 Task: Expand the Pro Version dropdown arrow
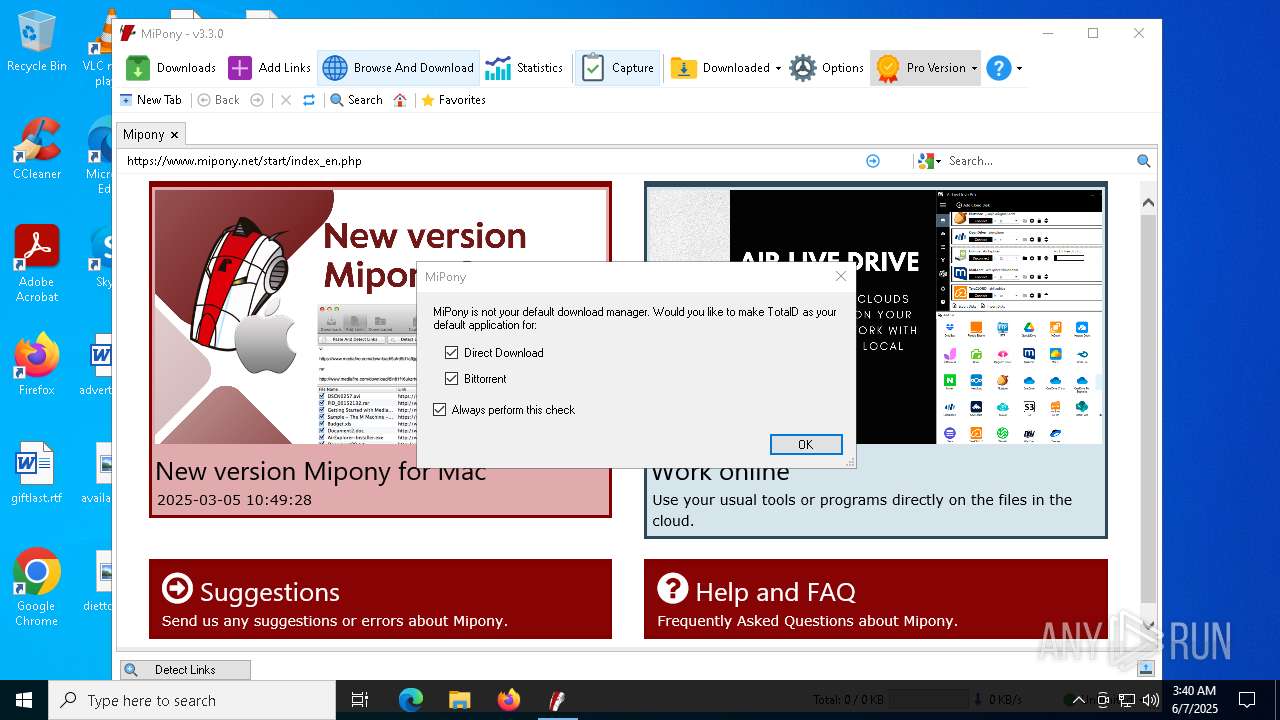tap(974, 68)
